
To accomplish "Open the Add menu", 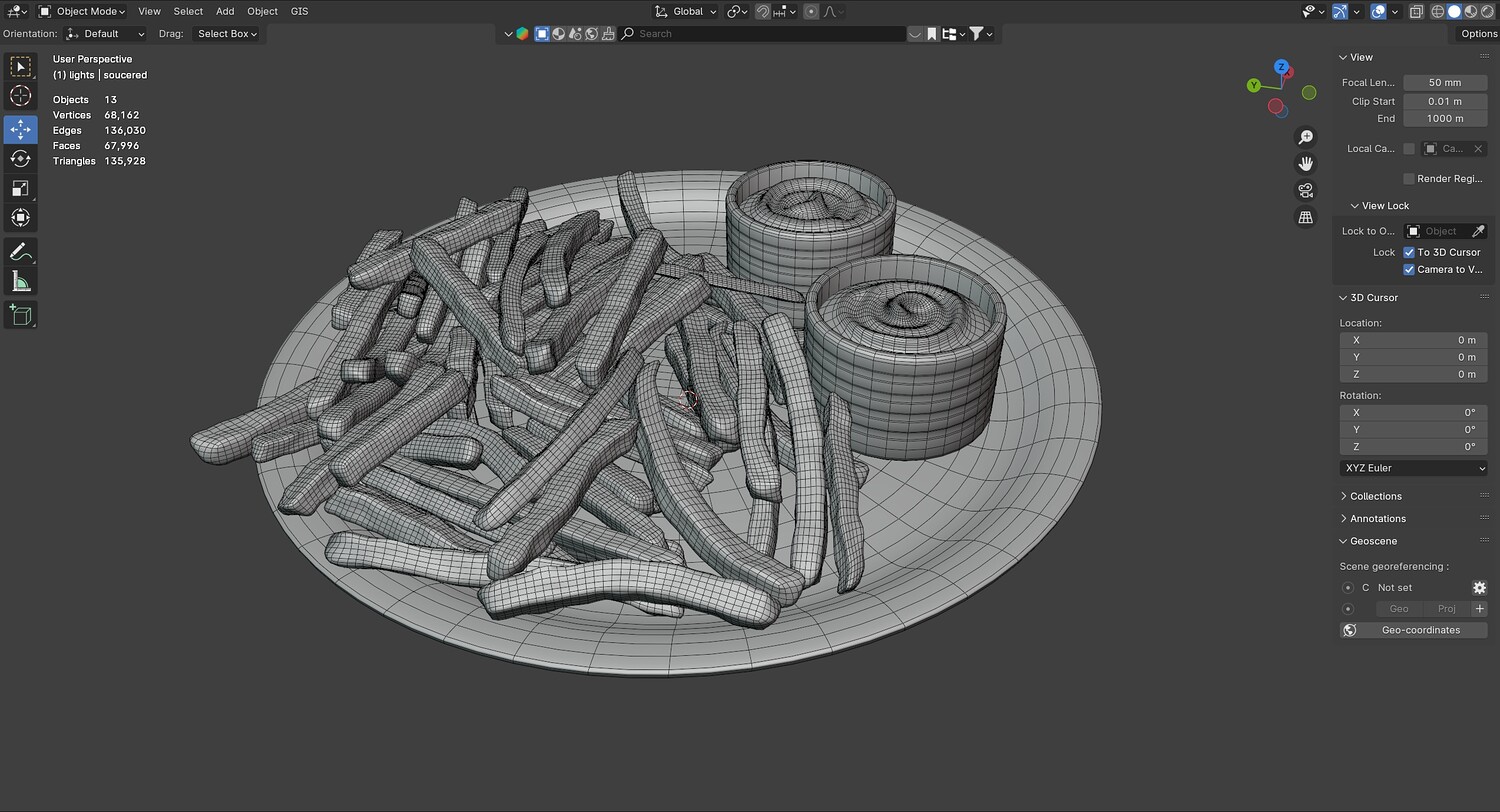I will [x=225, y=12].
